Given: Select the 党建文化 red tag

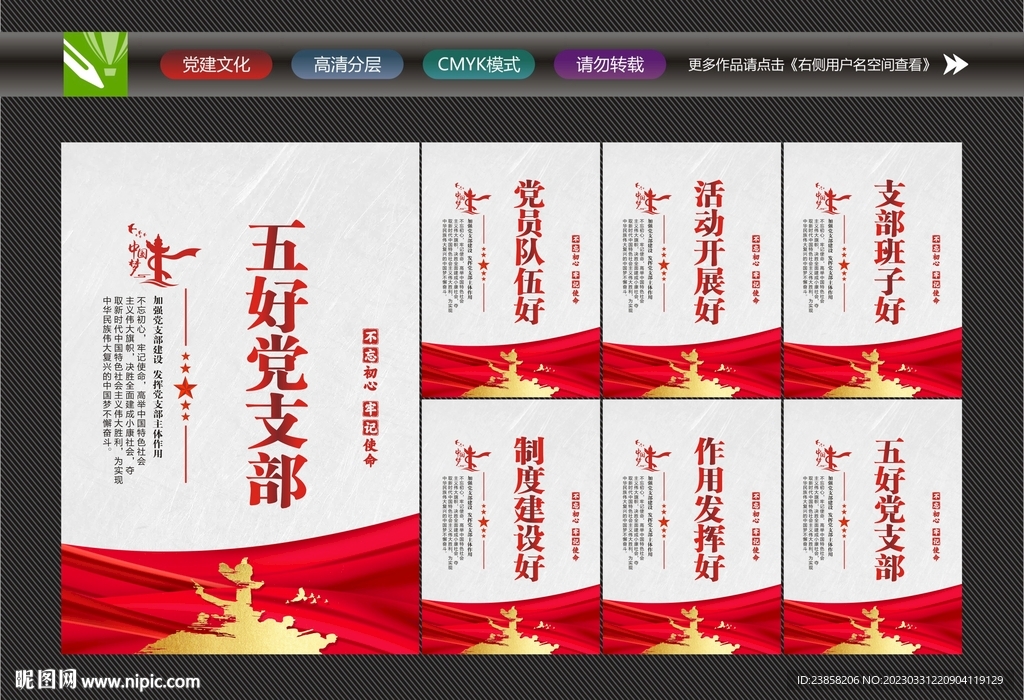Looking at the screenshot, I should coord(213,64).
